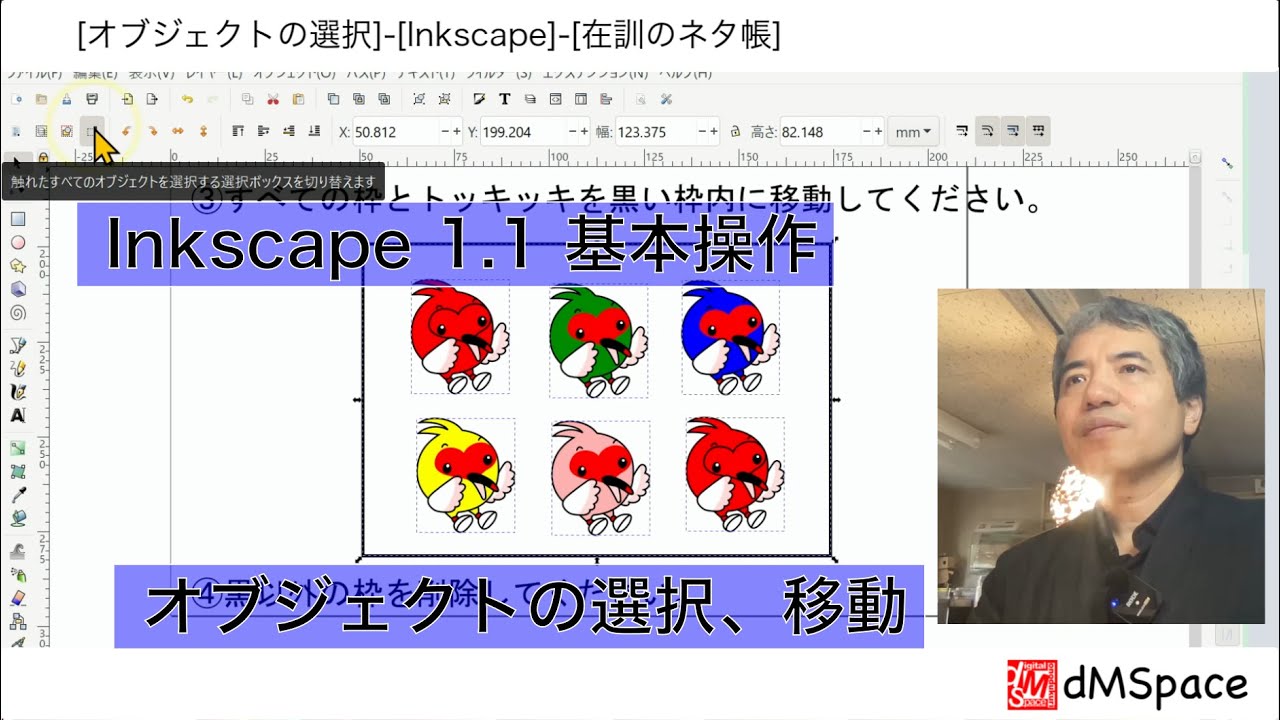Lower the selection to bottom

pyautogui.click(x=314, y=131)
